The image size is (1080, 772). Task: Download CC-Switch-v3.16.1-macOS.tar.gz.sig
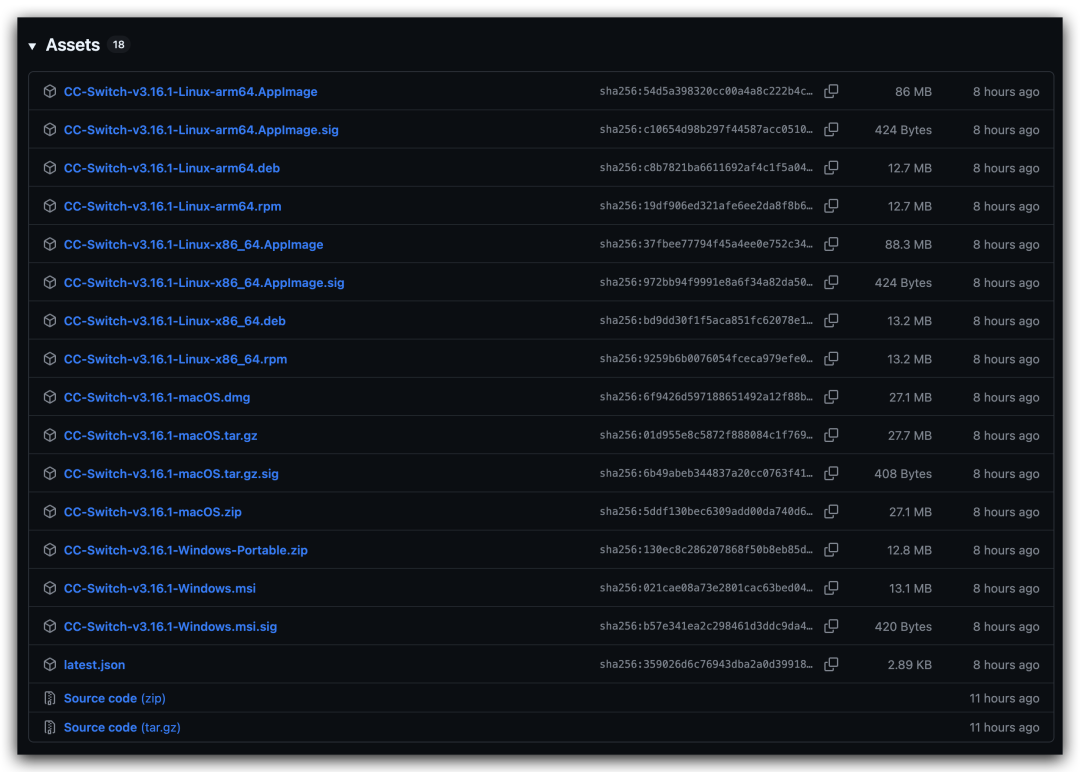(x=172, y=474)
